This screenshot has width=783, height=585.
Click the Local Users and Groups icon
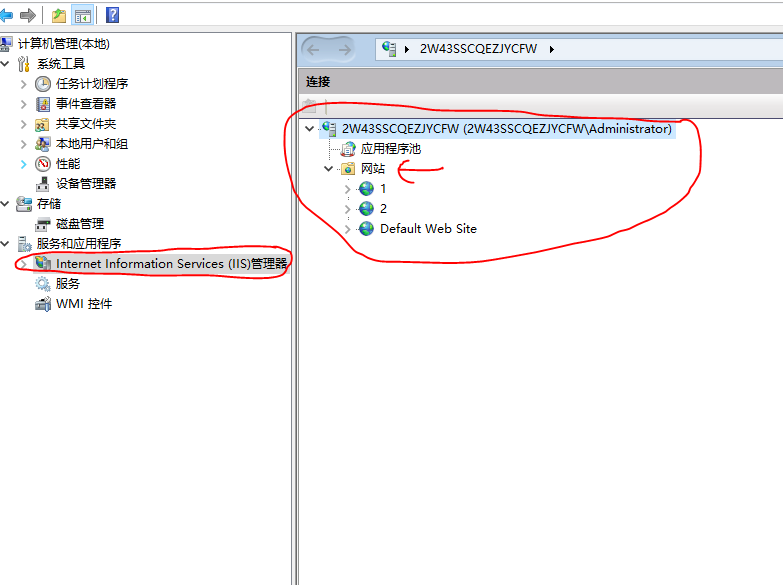pos(43,144)
